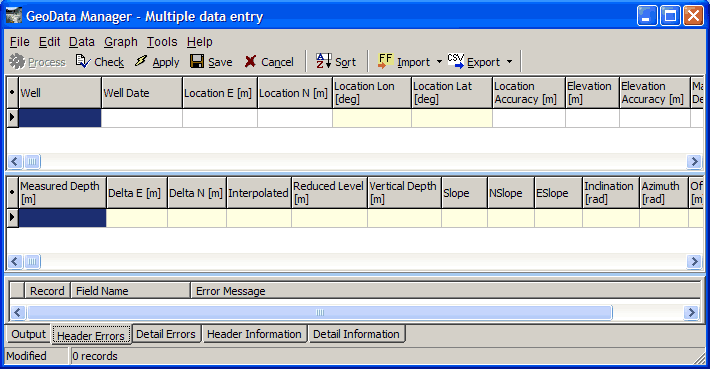Open the Edit menu
The width and height of the screenshot is (710, 369).
coord(49,42)
